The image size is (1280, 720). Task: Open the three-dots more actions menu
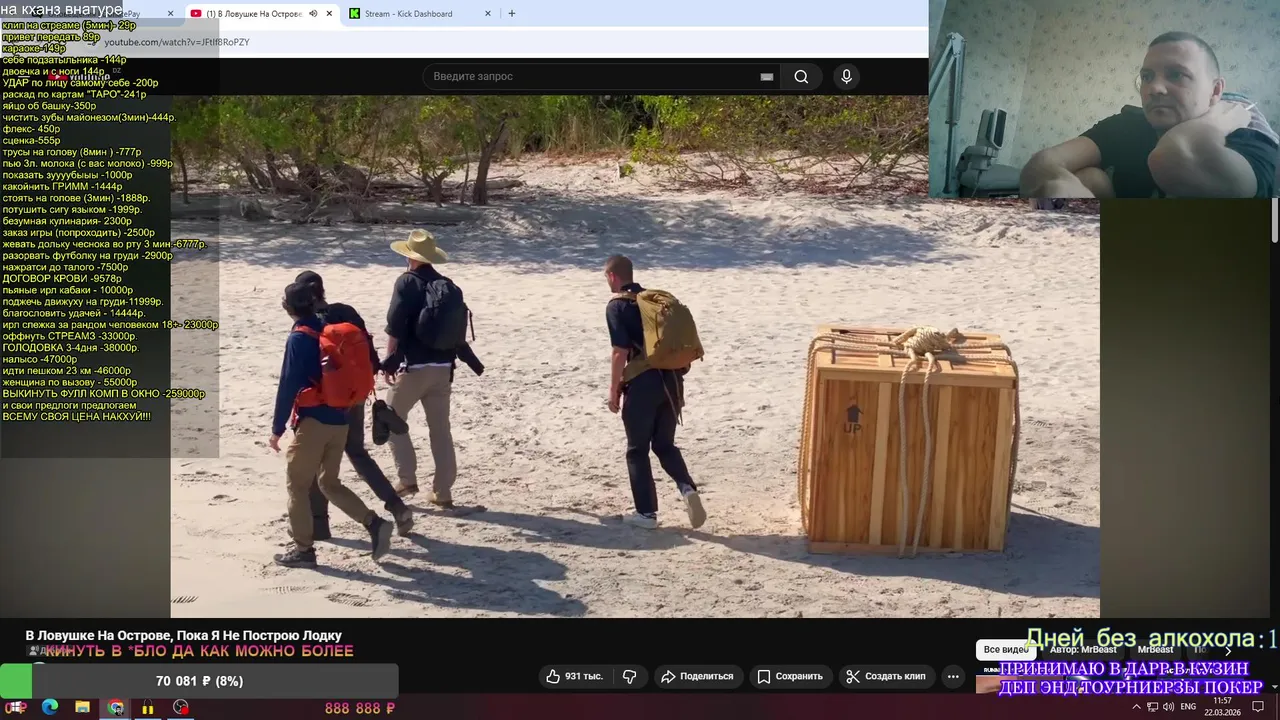click(x=953, y=676)
